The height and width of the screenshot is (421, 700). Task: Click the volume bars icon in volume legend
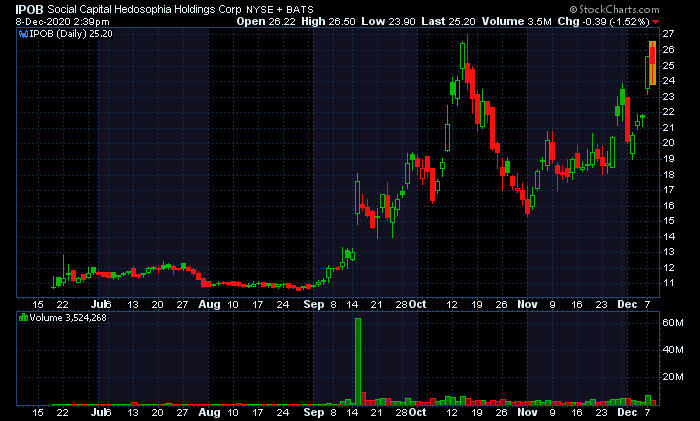(23, 318)
